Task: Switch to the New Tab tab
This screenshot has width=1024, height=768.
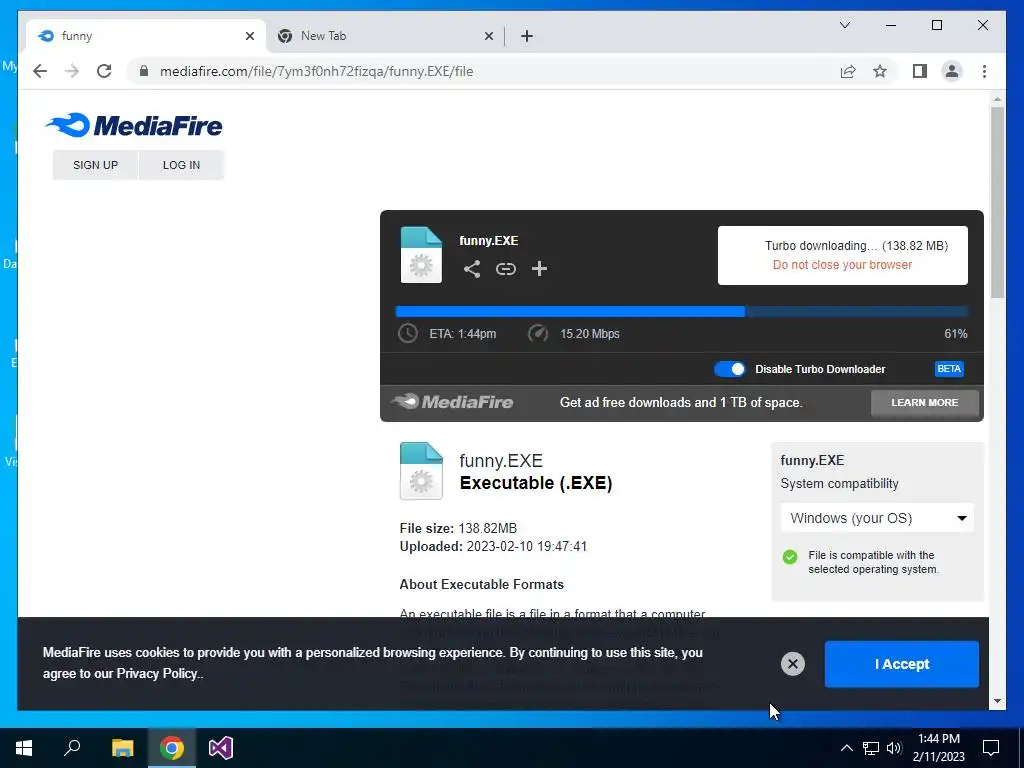Action: (384, 36)
